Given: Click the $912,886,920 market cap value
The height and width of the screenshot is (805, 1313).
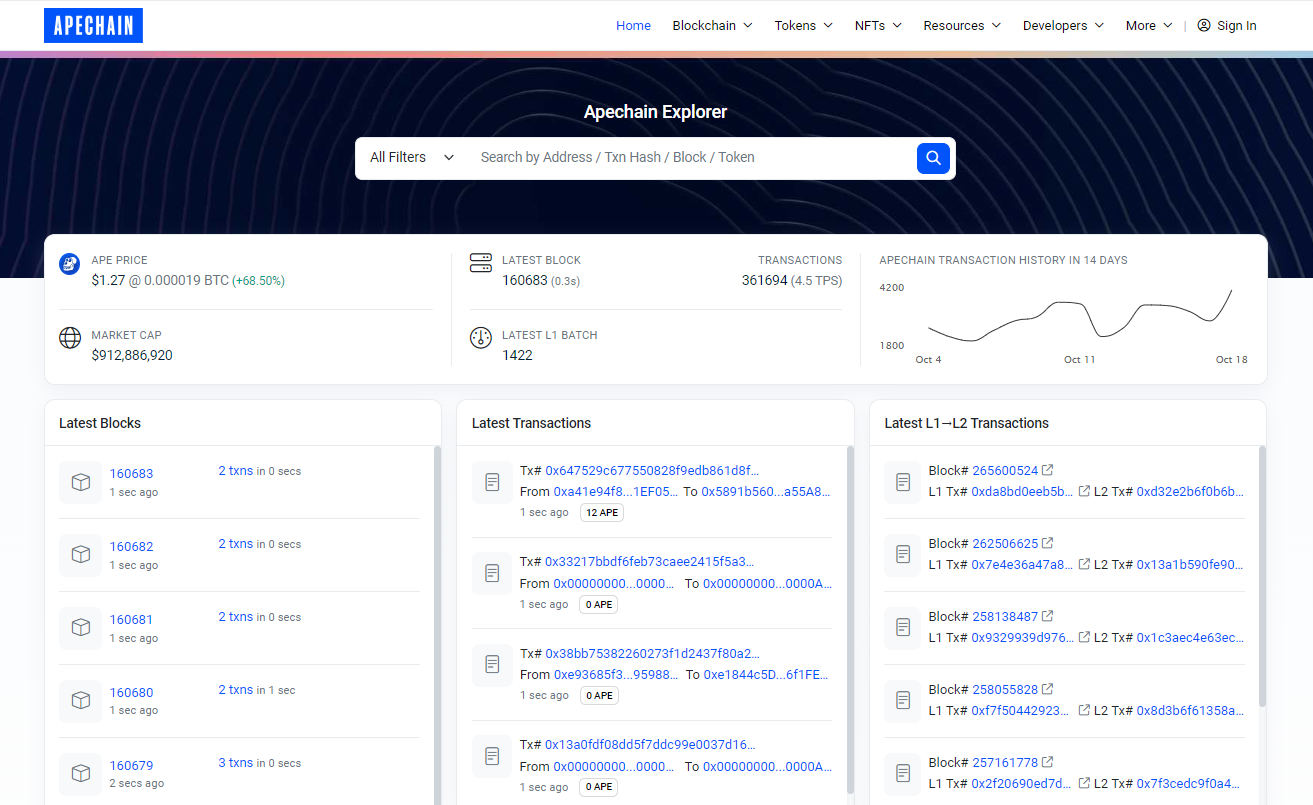Looking at the screenshot, I should coord(132,355).
